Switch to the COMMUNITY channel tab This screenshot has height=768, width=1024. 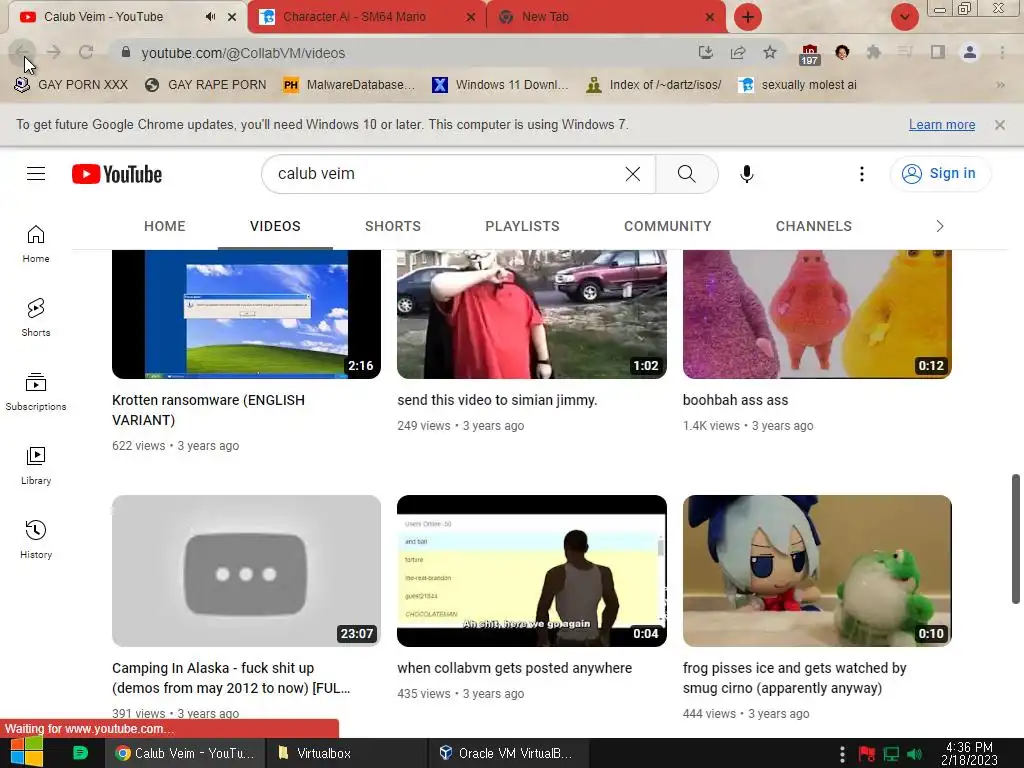667,226
